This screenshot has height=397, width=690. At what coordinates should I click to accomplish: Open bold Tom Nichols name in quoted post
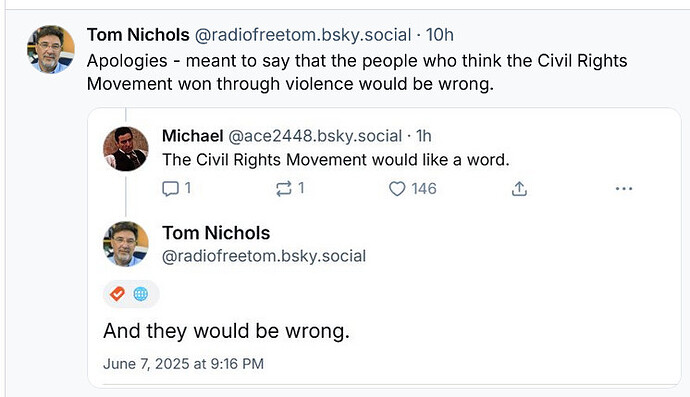[216, 233]
